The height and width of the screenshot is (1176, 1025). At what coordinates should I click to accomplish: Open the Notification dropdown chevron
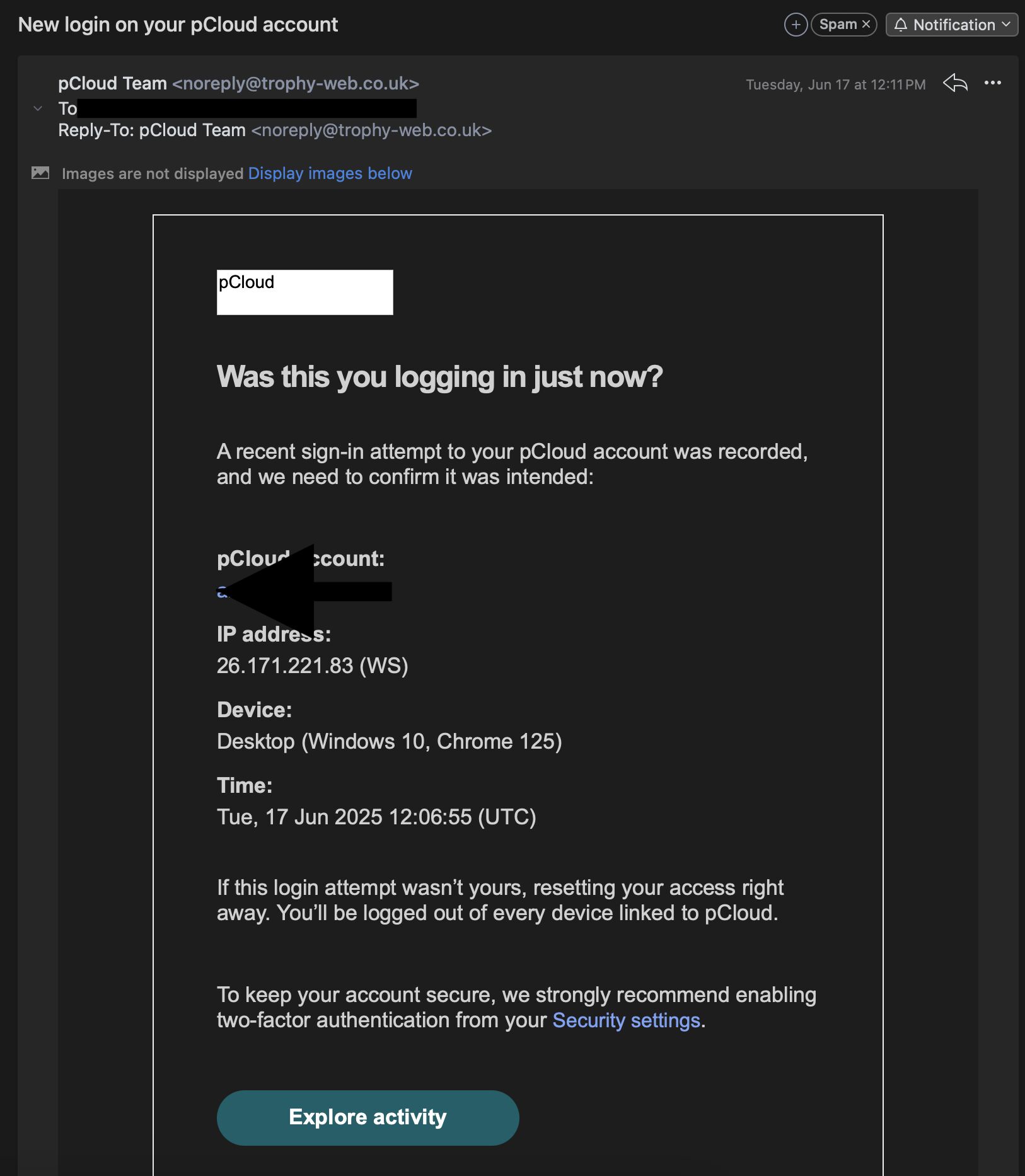1006,25
